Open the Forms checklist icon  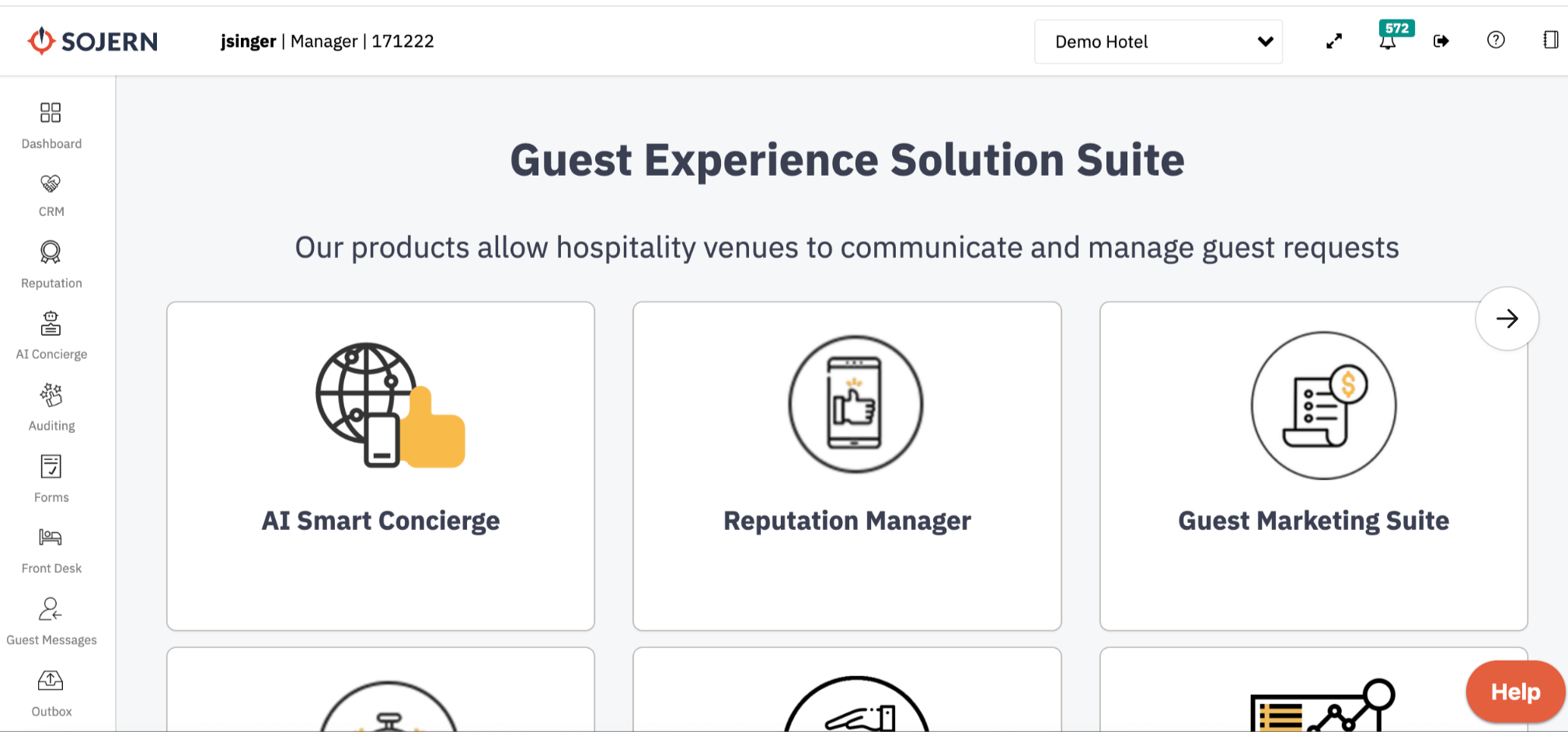pos(51,467)
